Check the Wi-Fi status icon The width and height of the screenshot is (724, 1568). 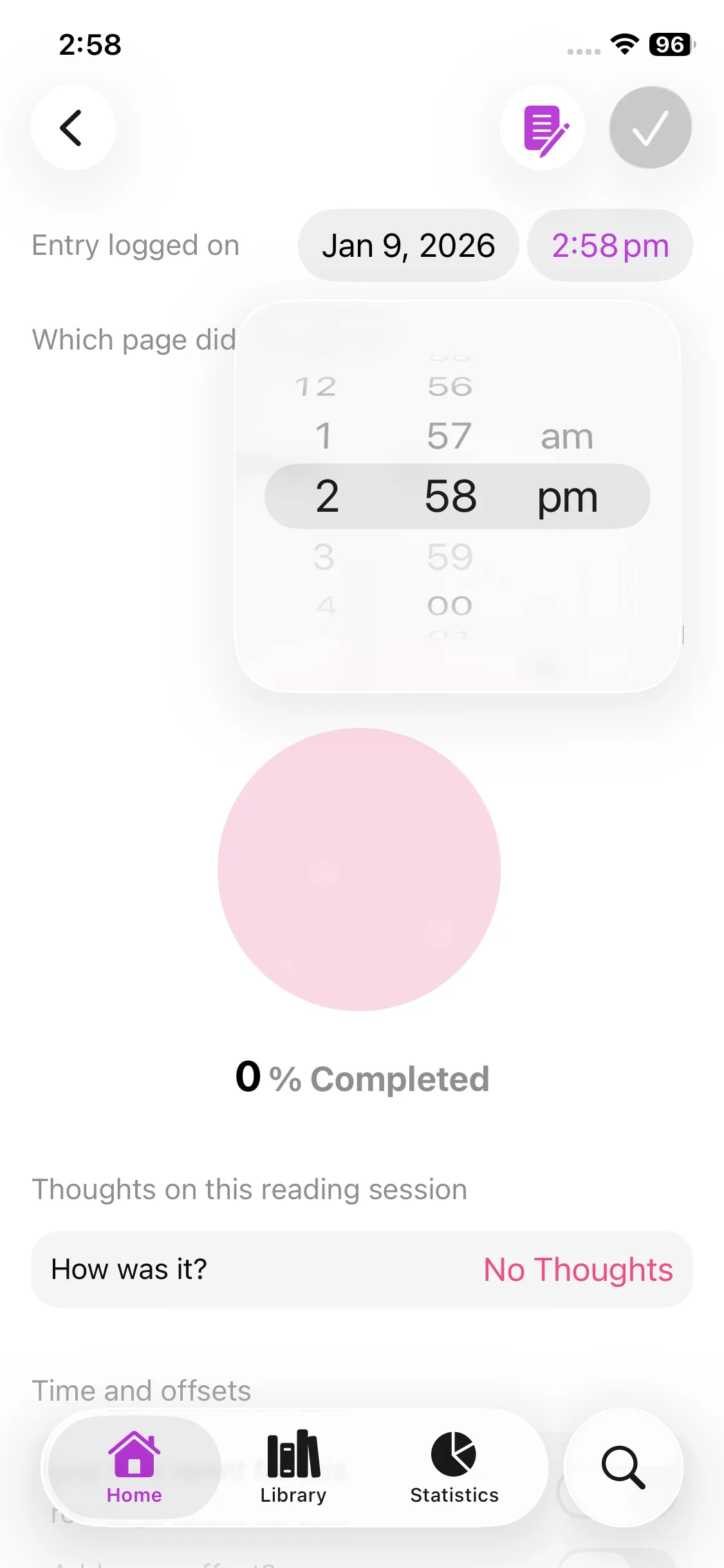pos(624,45)
